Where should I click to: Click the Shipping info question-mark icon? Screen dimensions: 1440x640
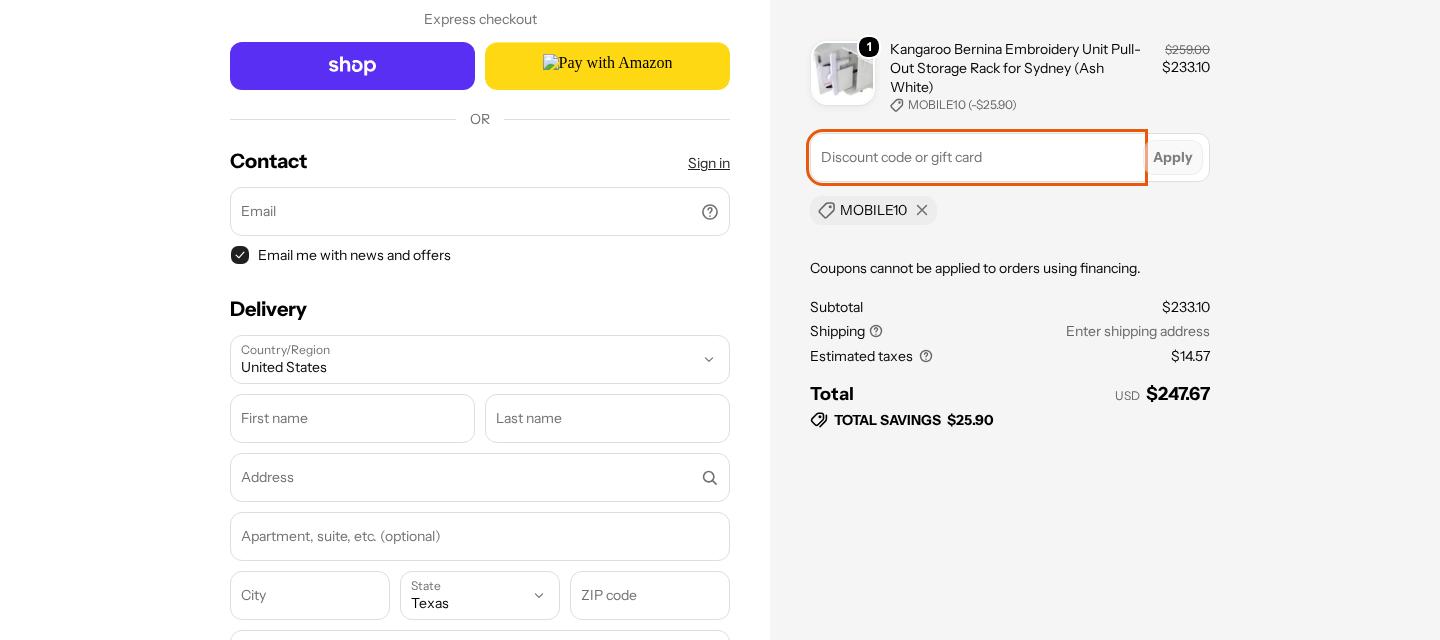tap(876, 331)
